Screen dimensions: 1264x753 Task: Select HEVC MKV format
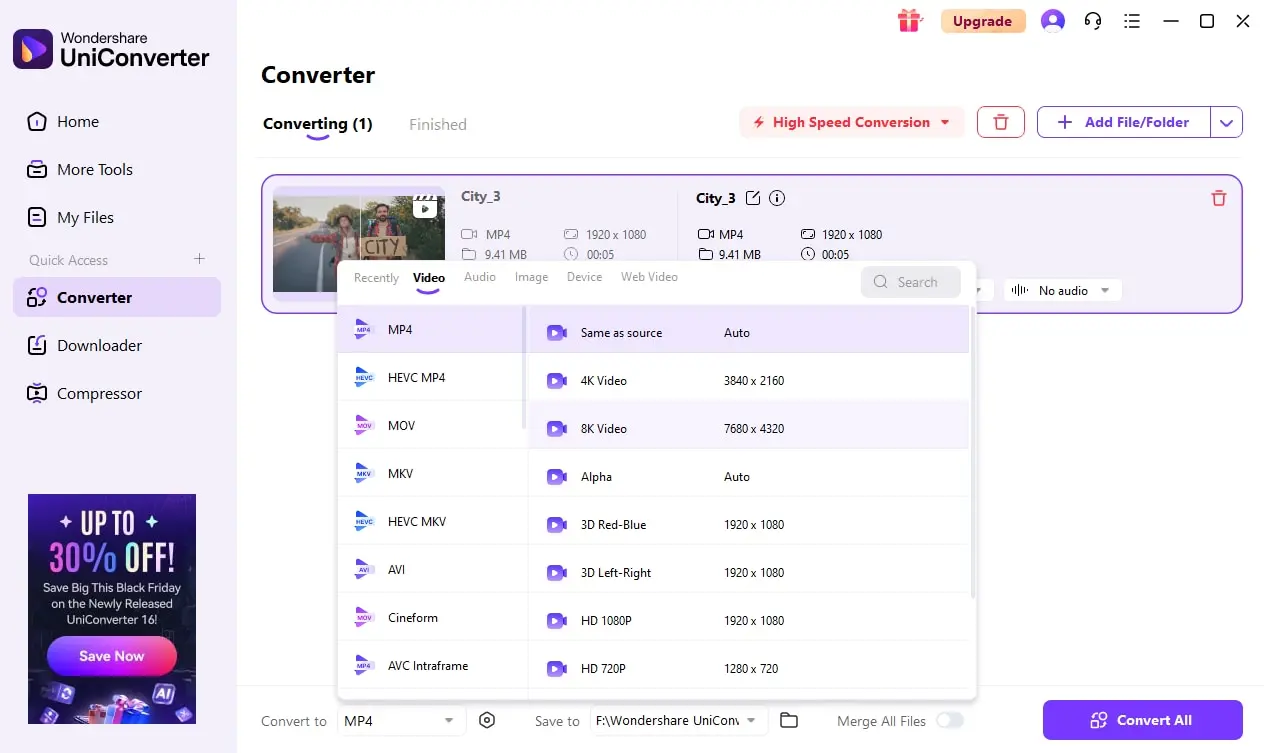coord(430,522)
